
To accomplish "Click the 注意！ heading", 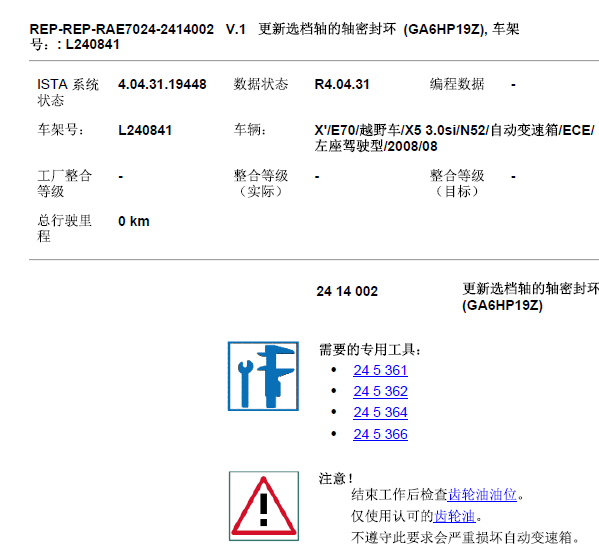I will click(x=336, y=478).
